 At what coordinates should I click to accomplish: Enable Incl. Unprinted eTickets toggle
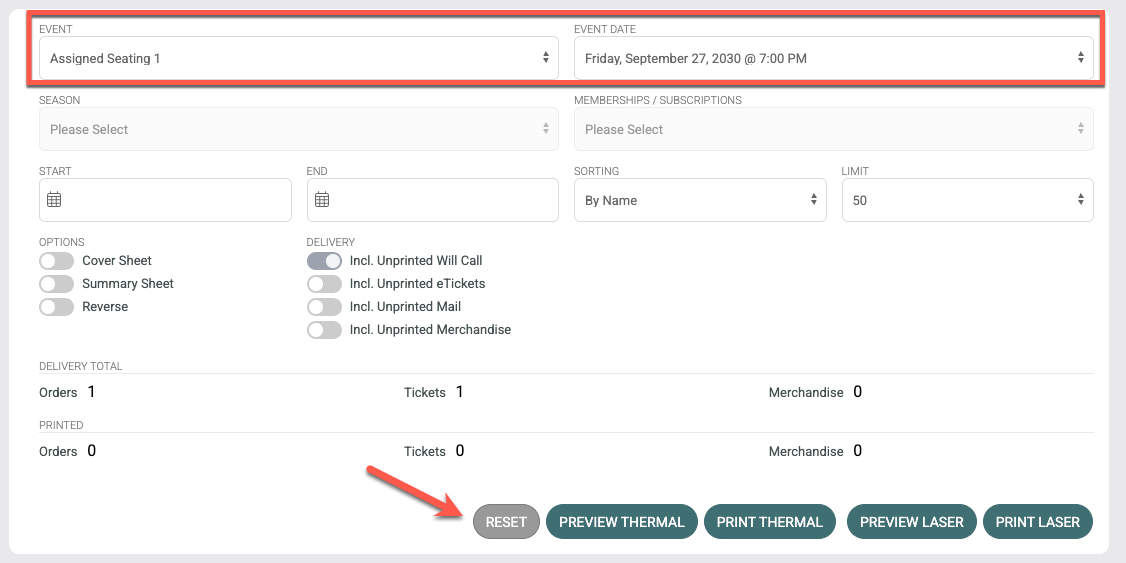(x=325, y=284)
